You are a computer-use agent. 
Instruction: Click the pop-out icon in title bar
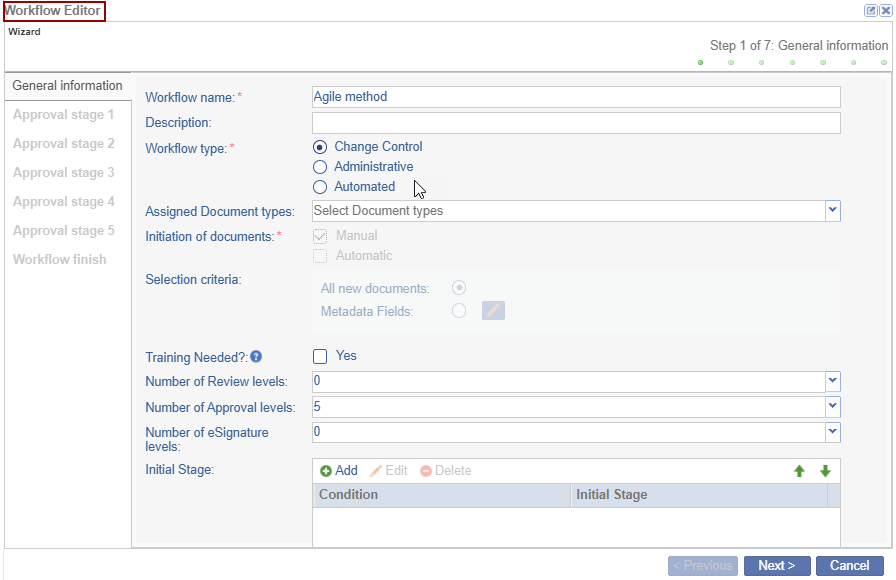(x=871, y=10)
